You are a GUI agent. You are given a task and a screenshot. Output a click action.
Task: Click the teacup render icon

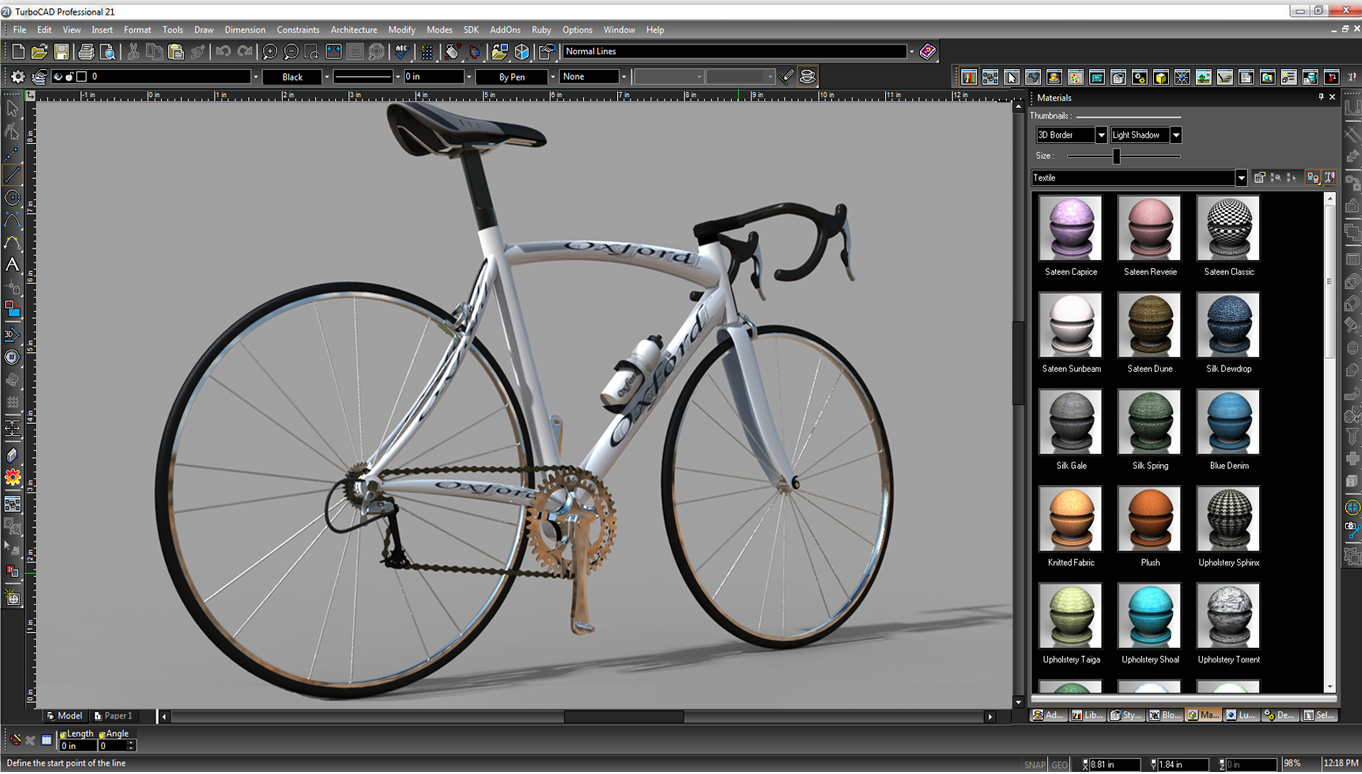tap(808, 77)
